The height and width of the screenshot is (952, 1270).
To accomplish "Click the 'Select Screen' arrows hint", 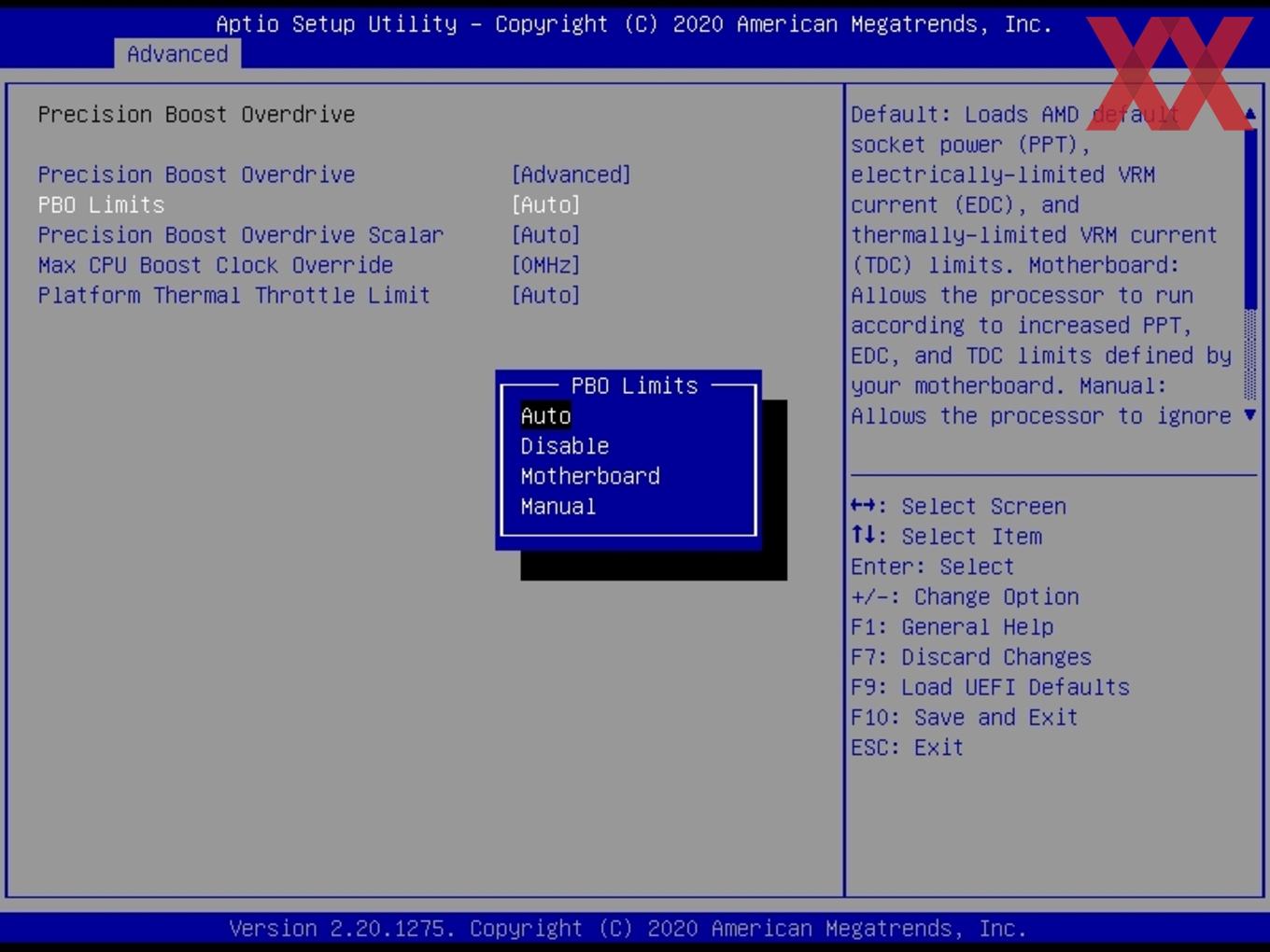I will (958, 506).
